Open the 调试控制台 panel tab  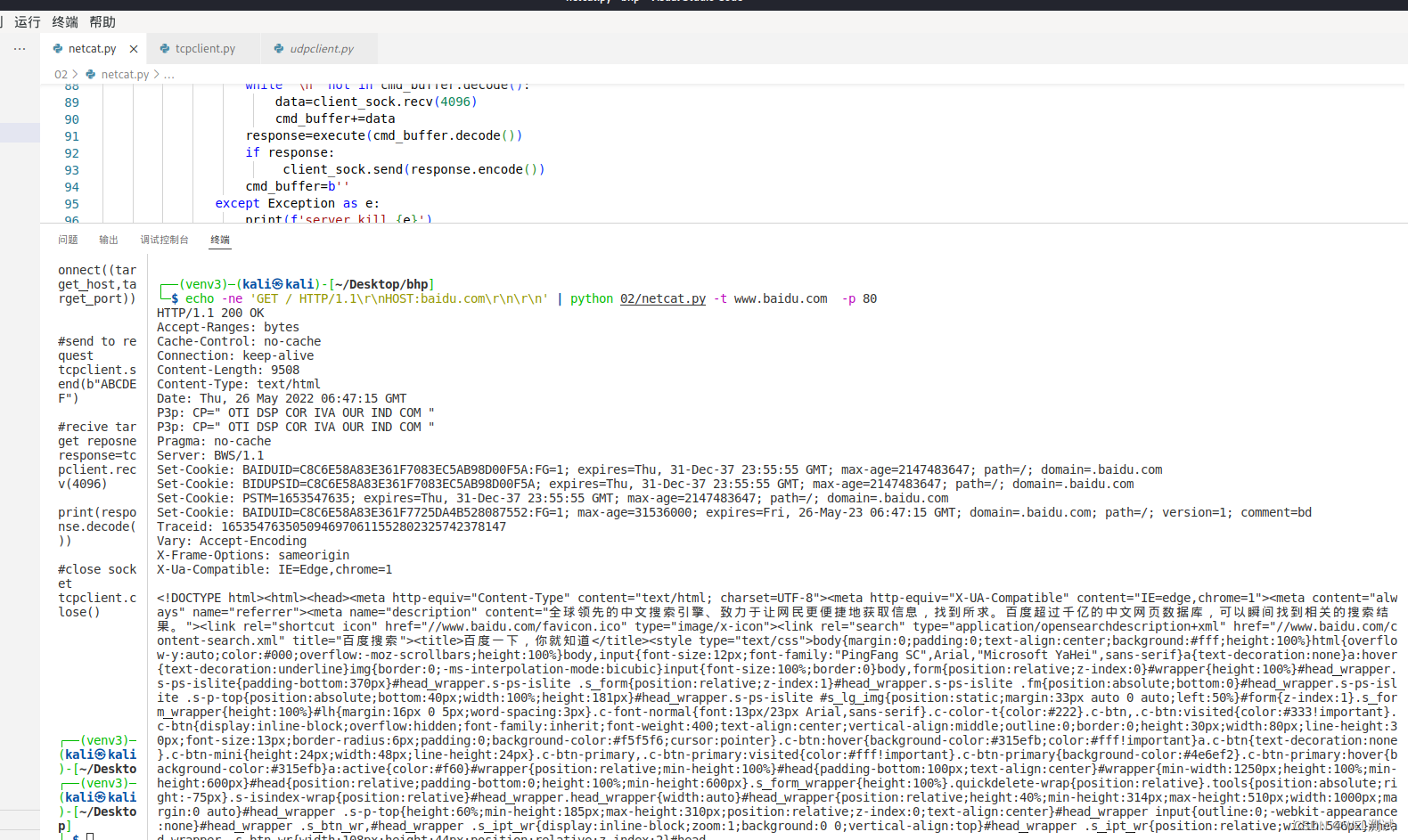click(164, 240)
